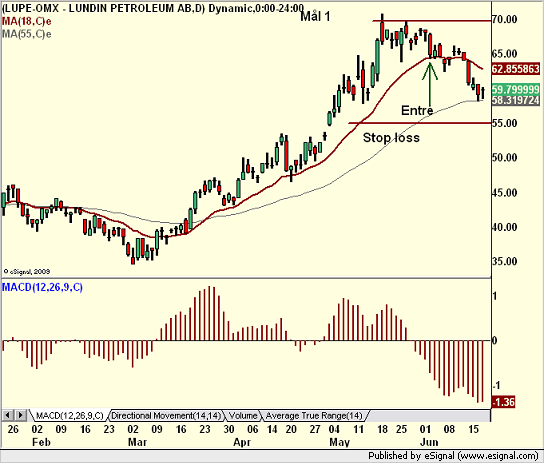The height and width of the screenshot is (463, 544).
Task: Click the 45.00 price axis label
Action: 504,192
